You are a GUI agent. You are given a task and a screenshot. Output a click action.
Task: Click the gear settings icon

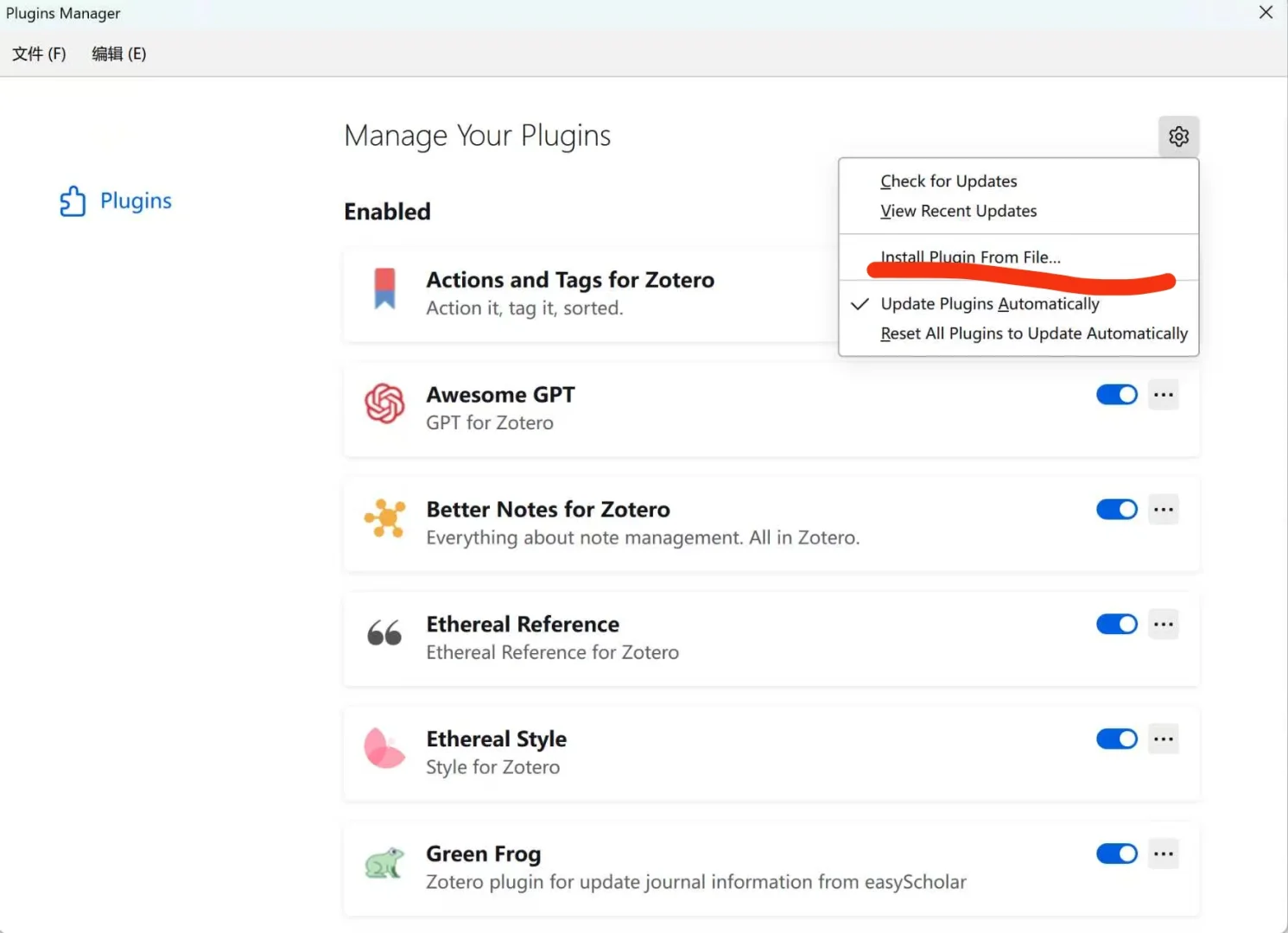(x=1178, y=136)
